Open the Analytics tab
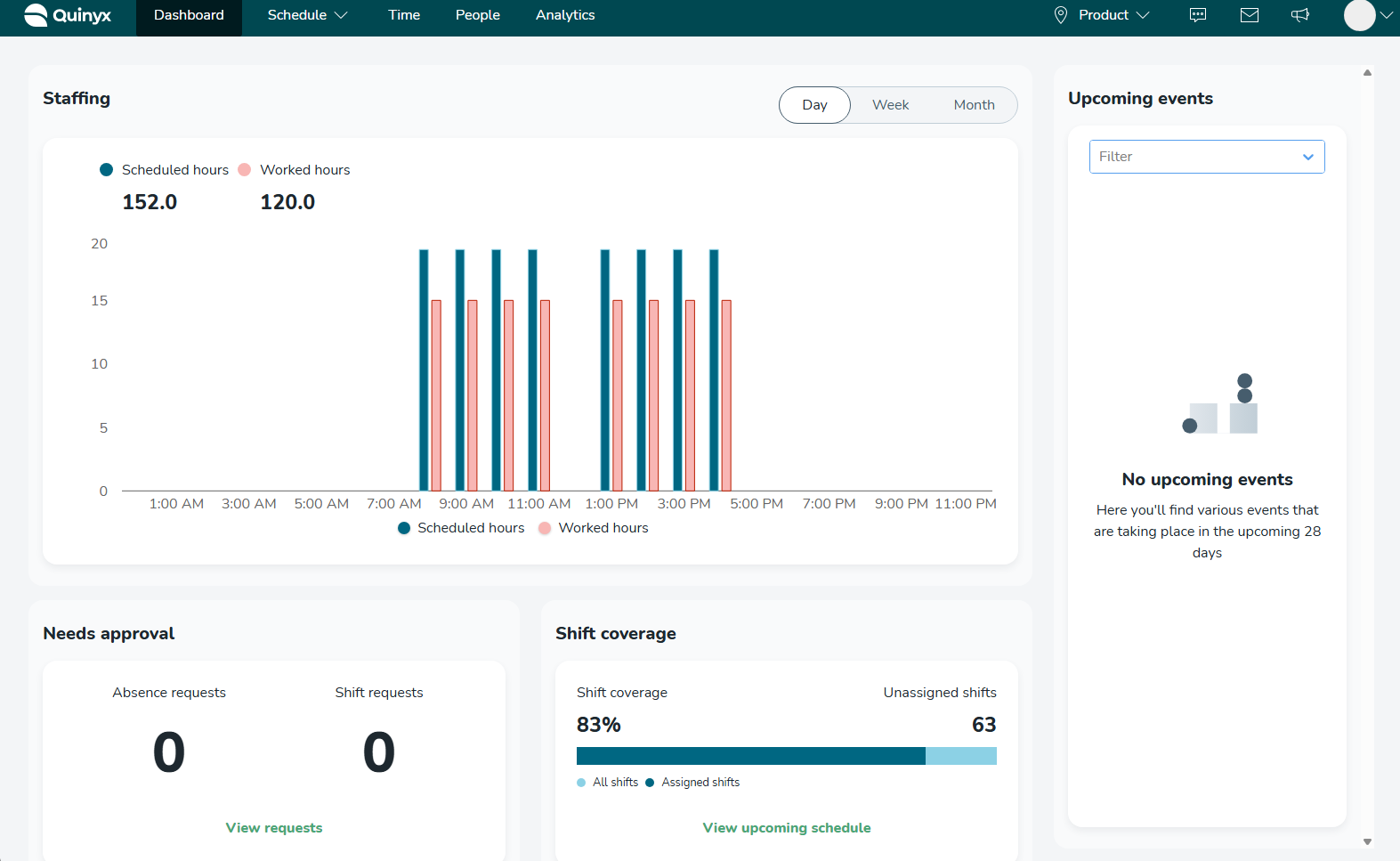Viewport: 1400px width, 861px height. [x=565, y=15]
